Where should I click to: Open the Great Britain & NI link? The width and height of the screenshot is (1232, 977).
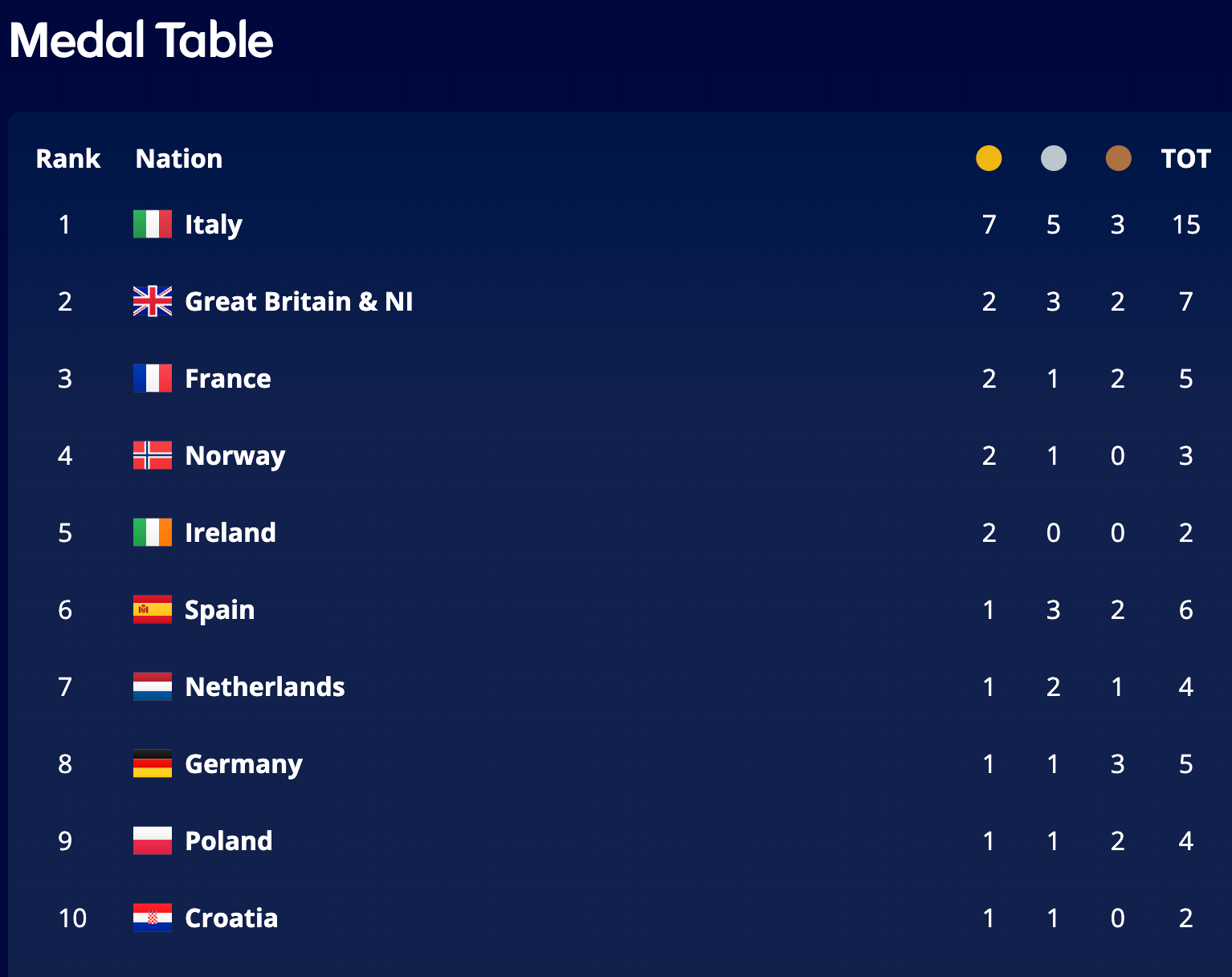pyautogui.click(x=299, y=301)
